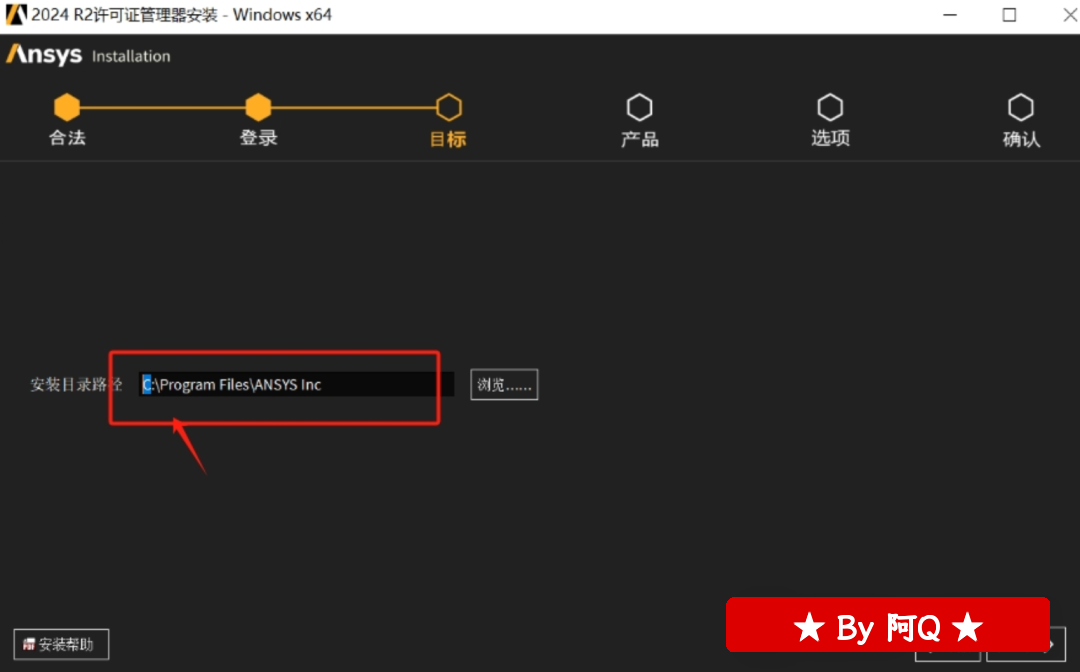Click the Ansys title bar app icon

tap(16, 14)
